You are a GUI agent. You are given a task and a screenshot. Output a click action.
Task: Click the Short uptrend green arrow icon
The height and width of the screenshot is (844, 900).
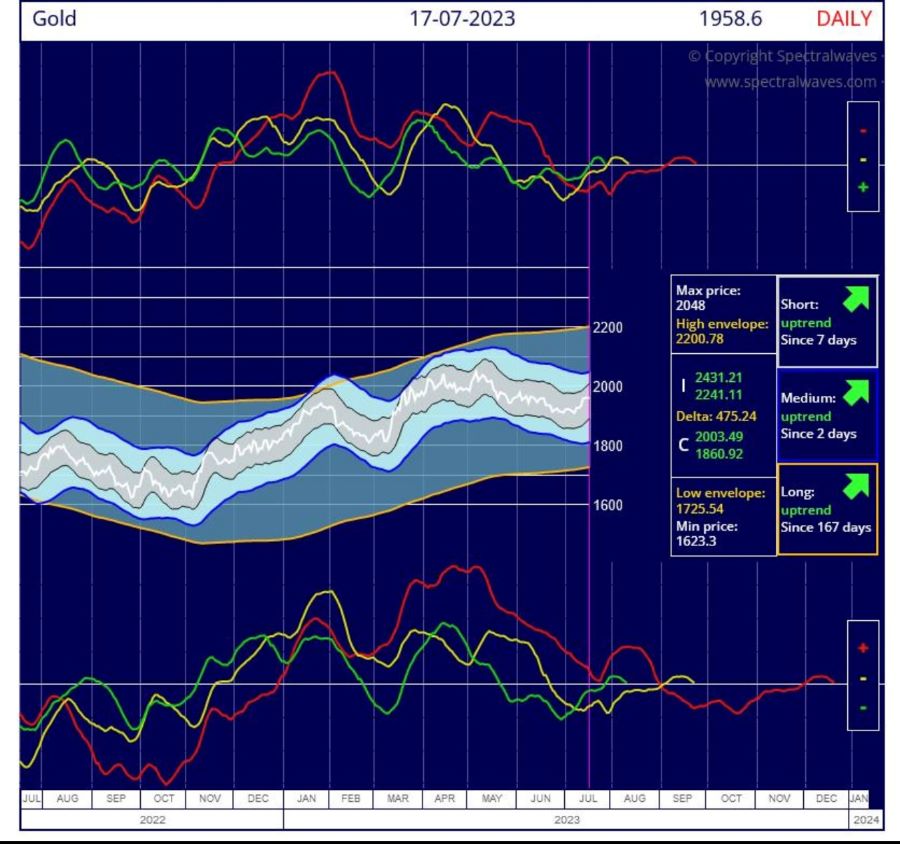coord(855,298)
